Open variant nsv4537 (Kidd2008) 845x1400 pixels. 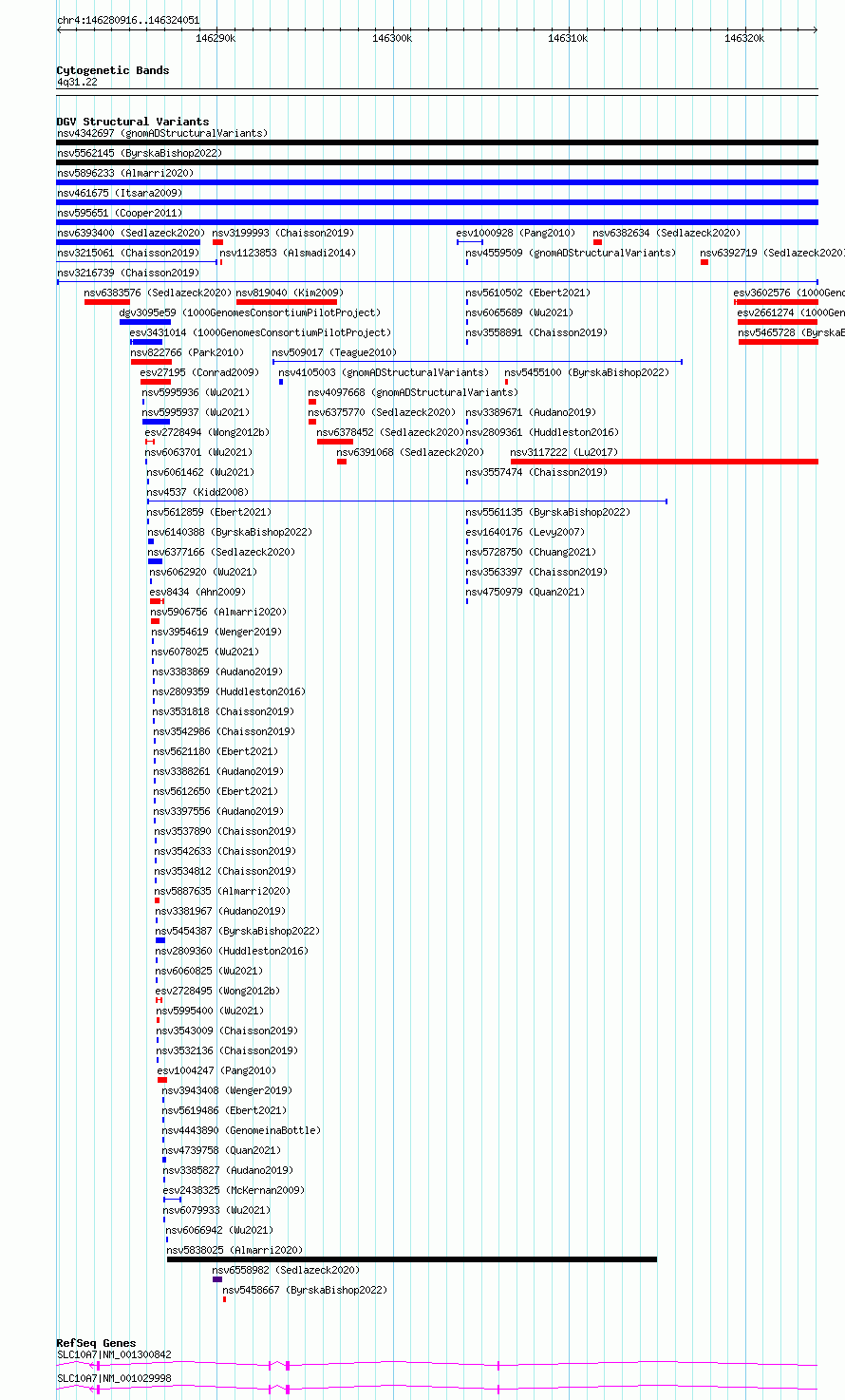197,492
